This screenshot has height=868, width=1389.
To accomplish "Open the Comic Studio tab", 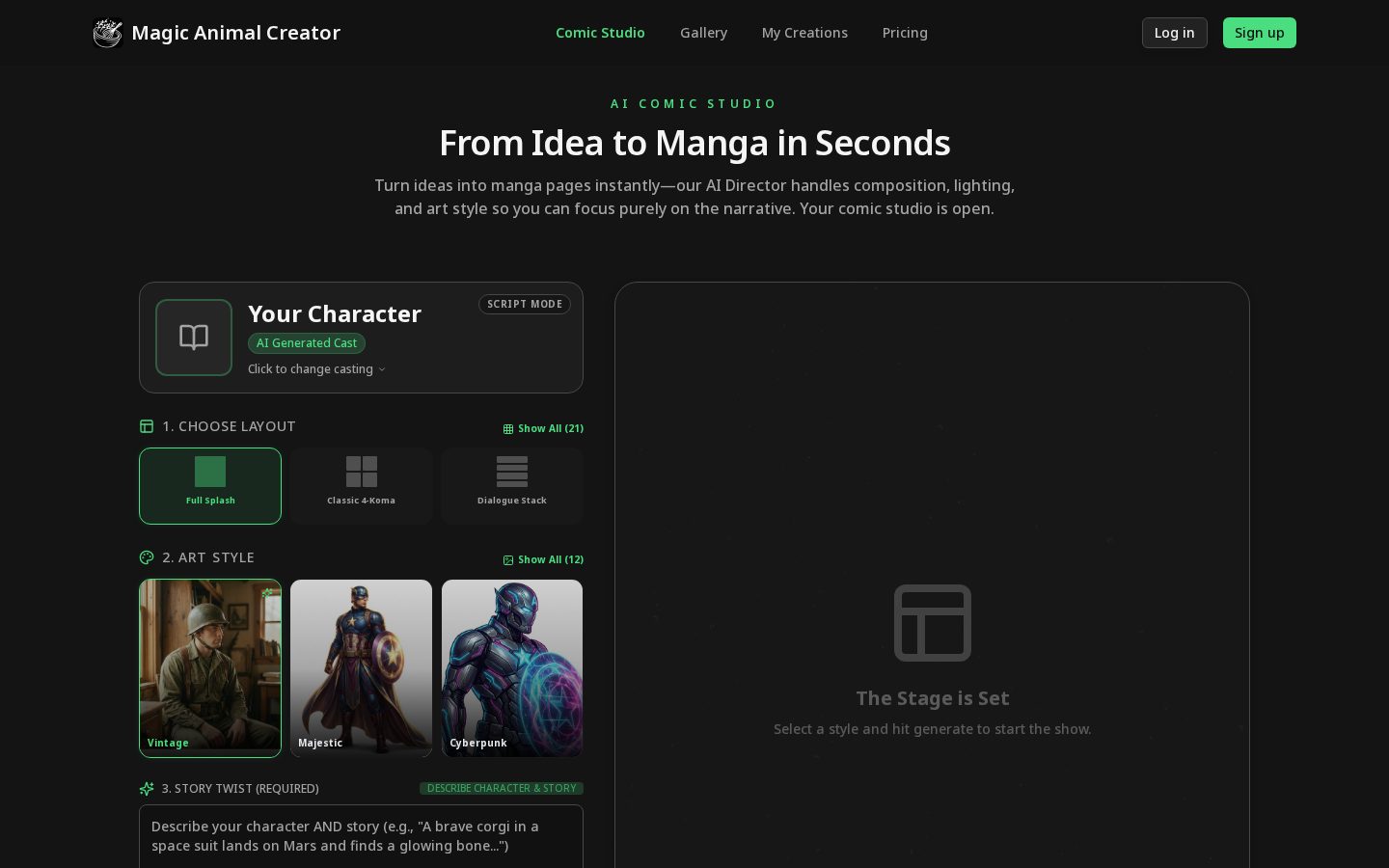I will [x=600, y=33].
